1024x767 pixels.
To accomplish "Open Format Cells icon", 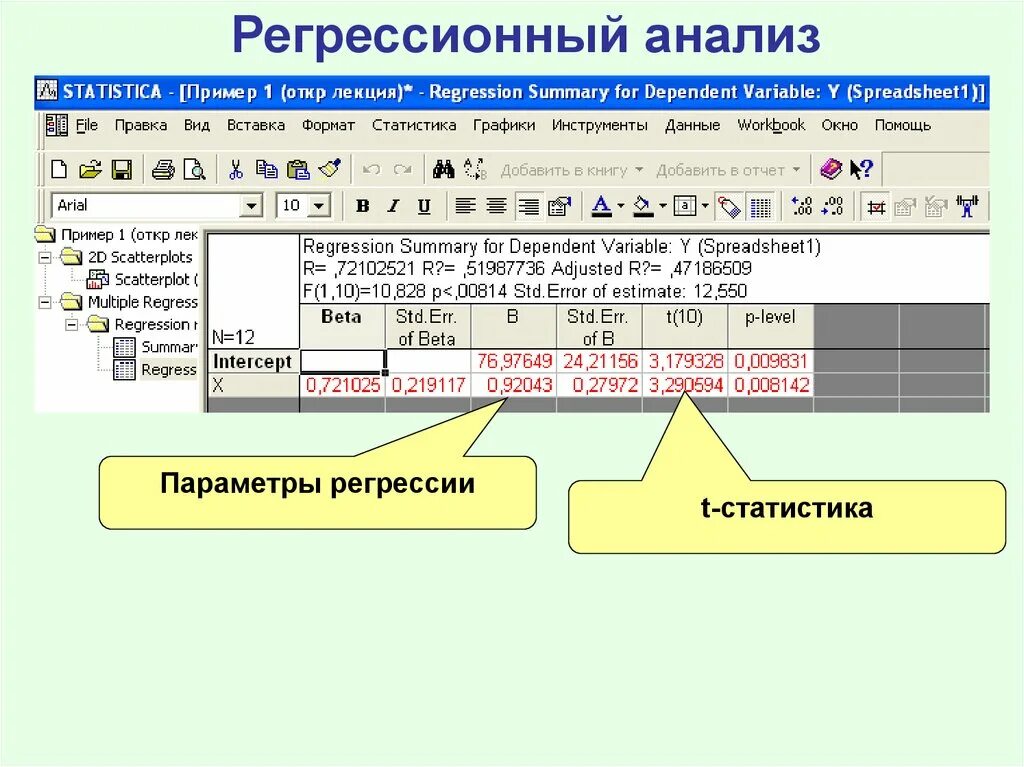I will coord(560,207).
